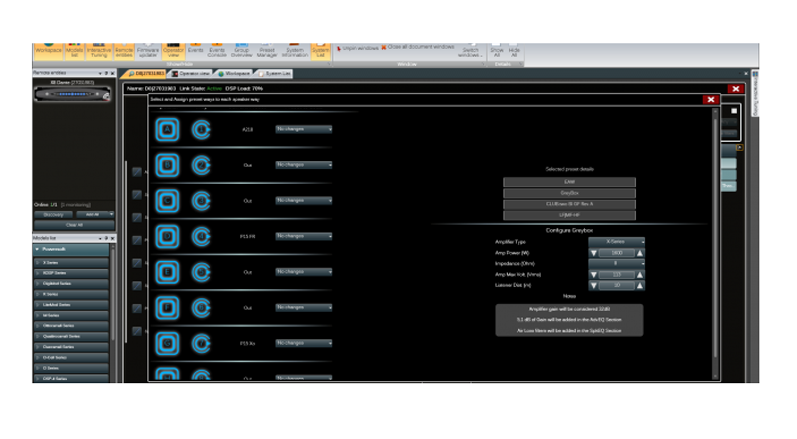
Task: Increase Amp Power value
Action: click(x=640, y=253)
